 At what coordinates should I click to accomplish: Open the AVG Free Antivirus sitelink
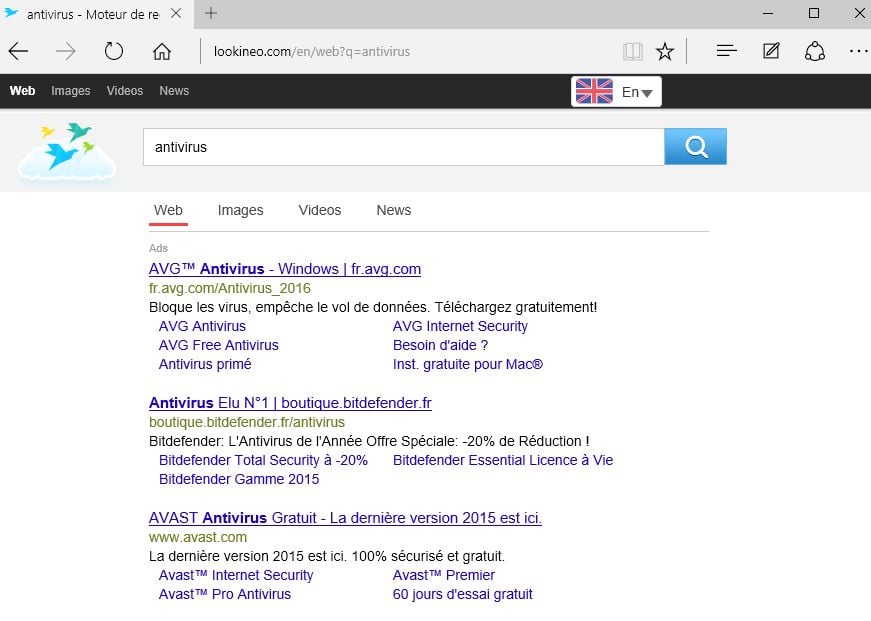[218, 345]
